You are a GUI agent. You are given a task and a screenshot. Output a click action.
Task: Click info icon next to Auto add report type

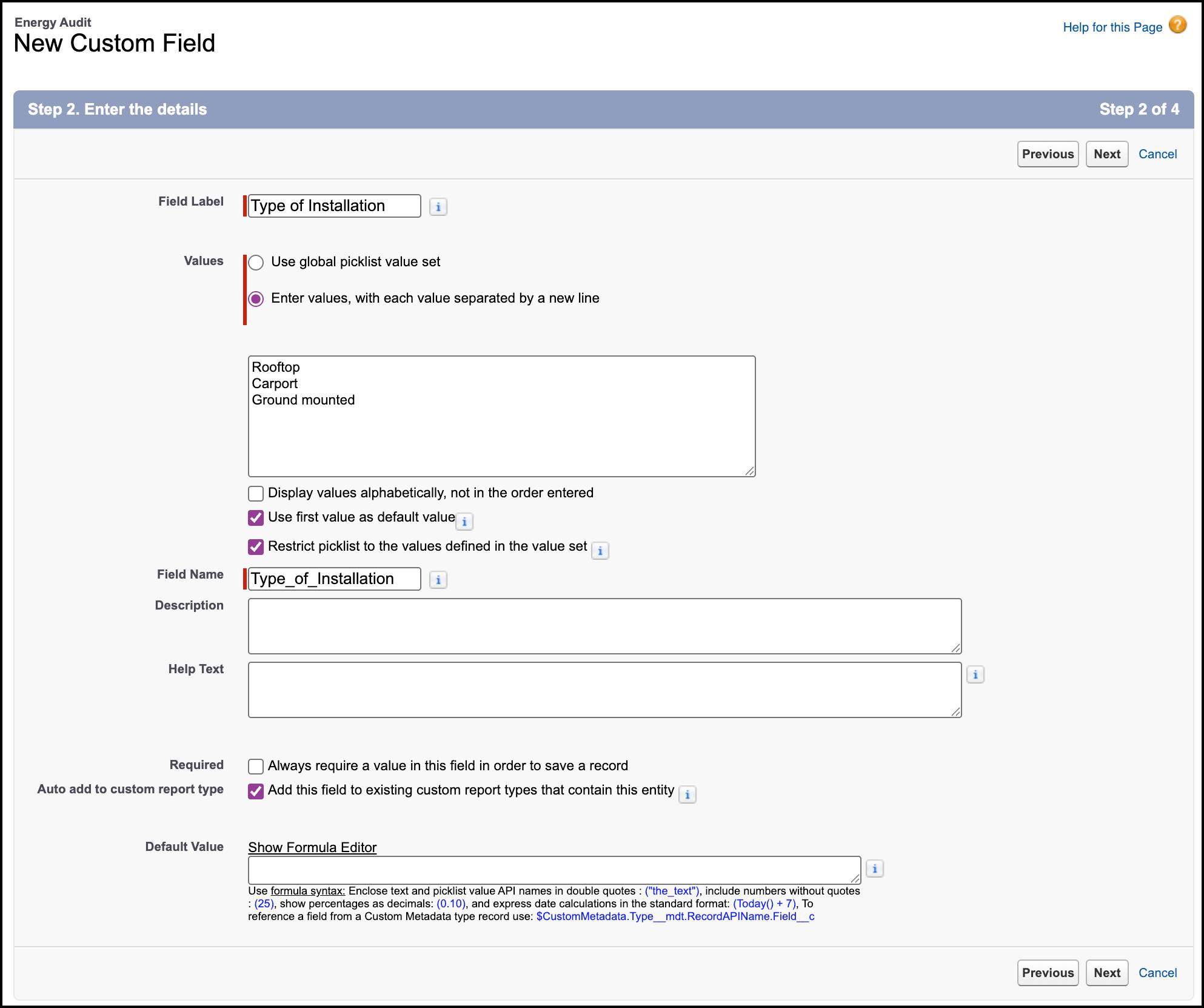(687, 795)
